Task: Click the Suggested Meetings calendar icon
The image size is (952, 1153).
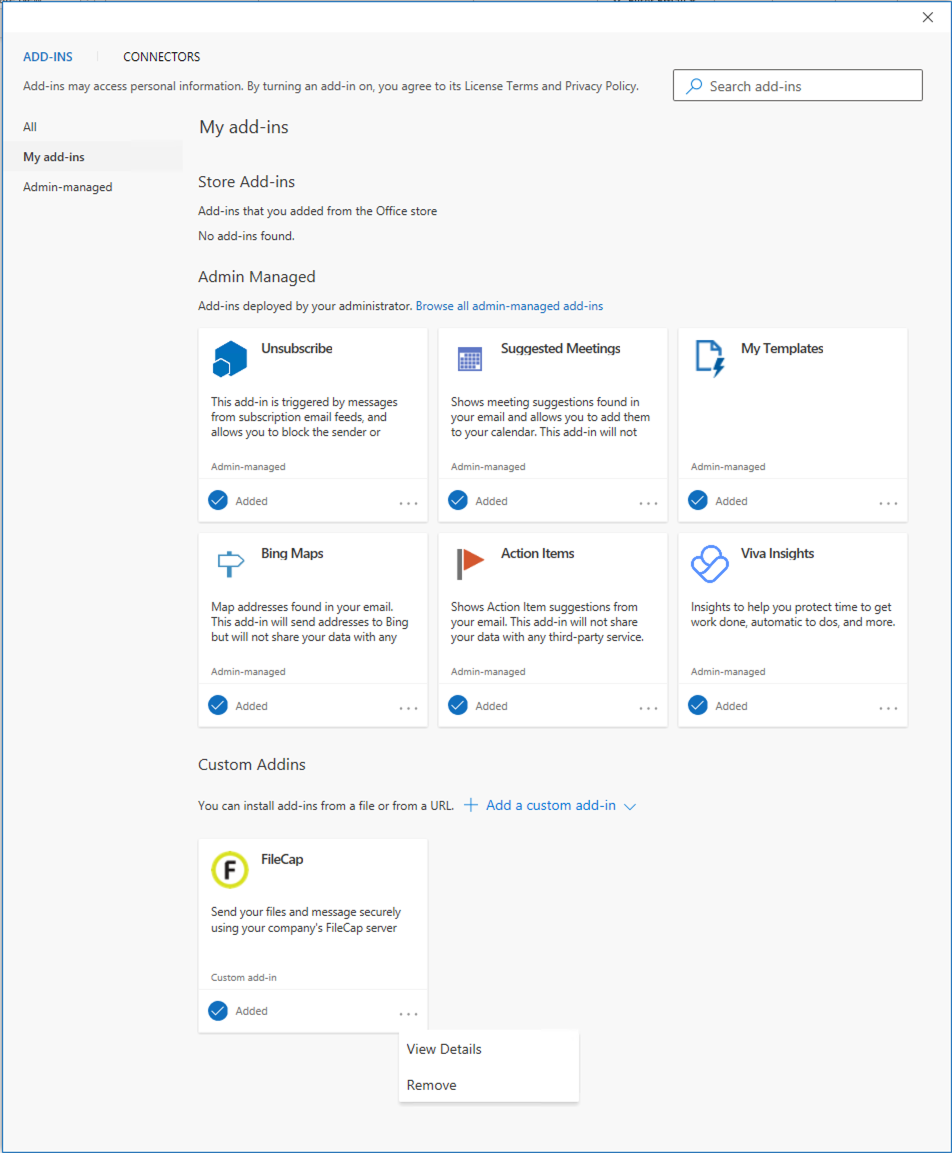Action: pos(469,357)
